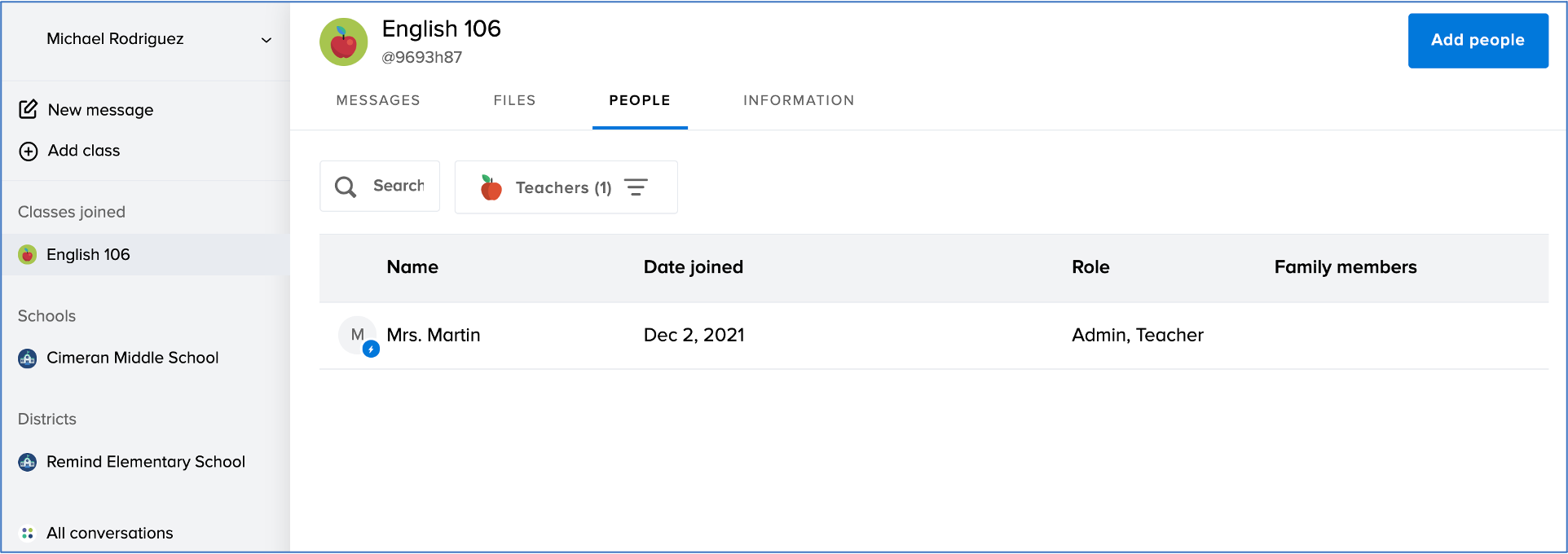The height and width of the screenshot is (554, 1568).
Task: Go to the Information tab
Action: coord(799,100)
